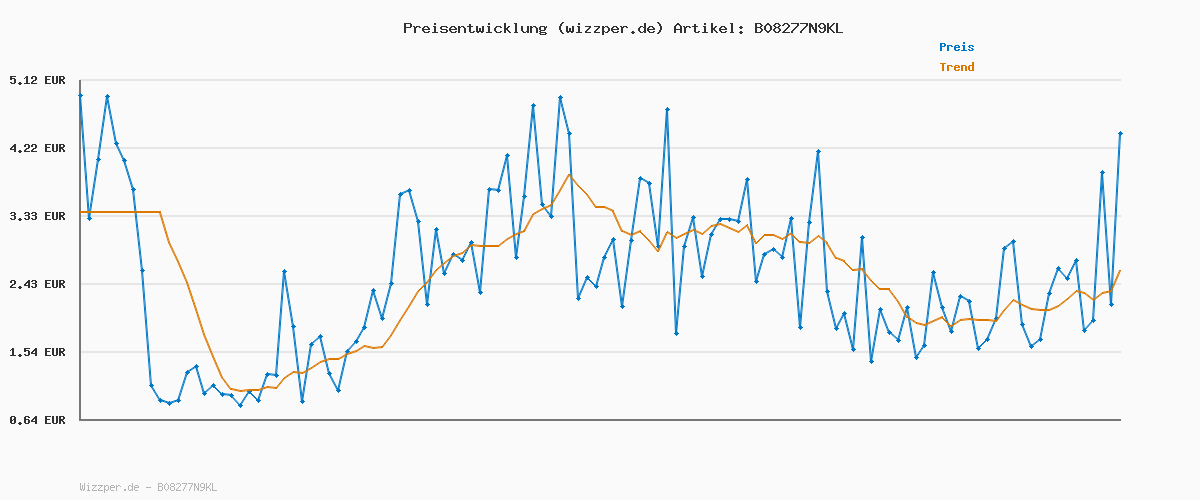Viewport: 1200px width, 500px height.
Task: Click the 4.22 EUR axis label
Action: (37, 148)
